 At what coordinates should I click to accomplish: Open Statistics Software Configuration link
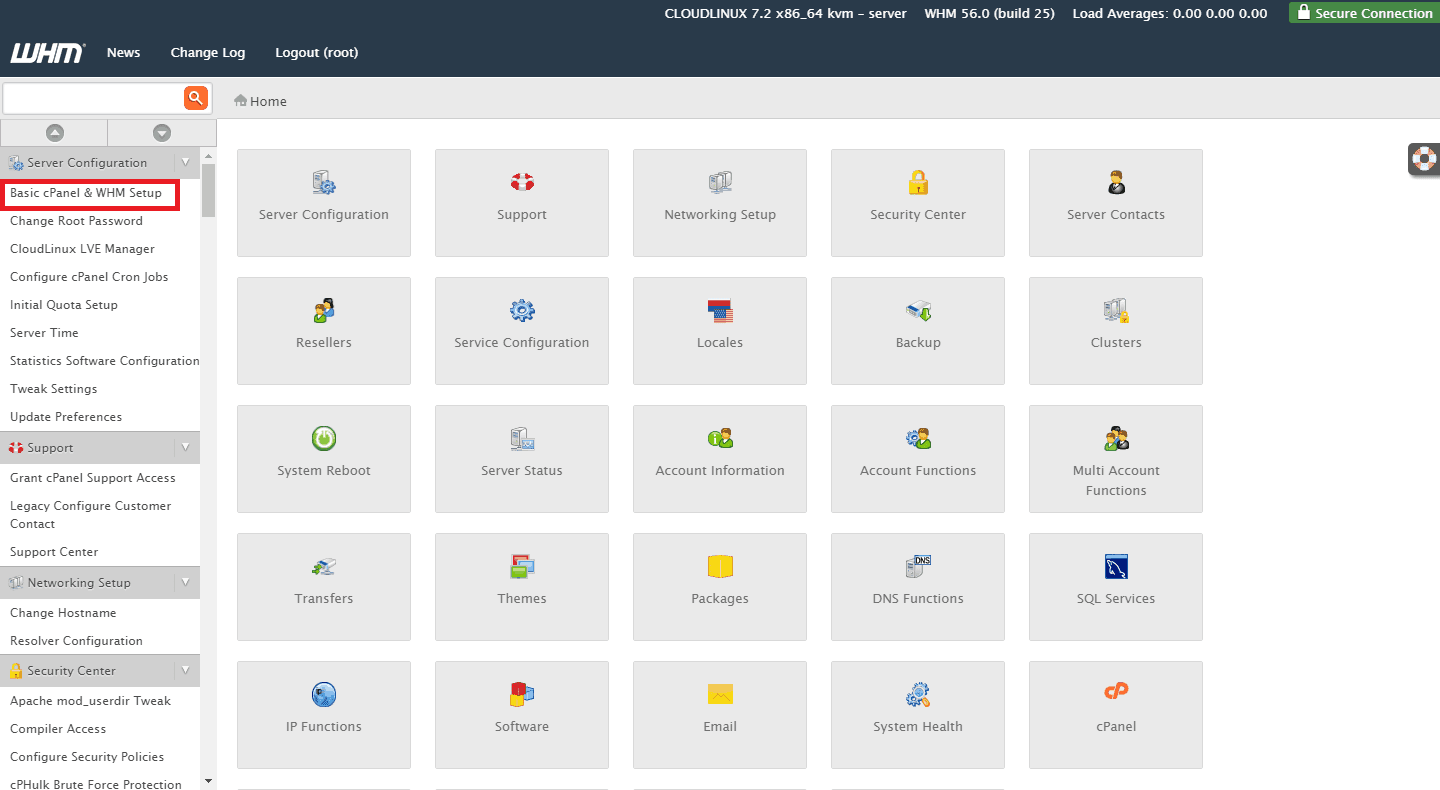(105, 361)
